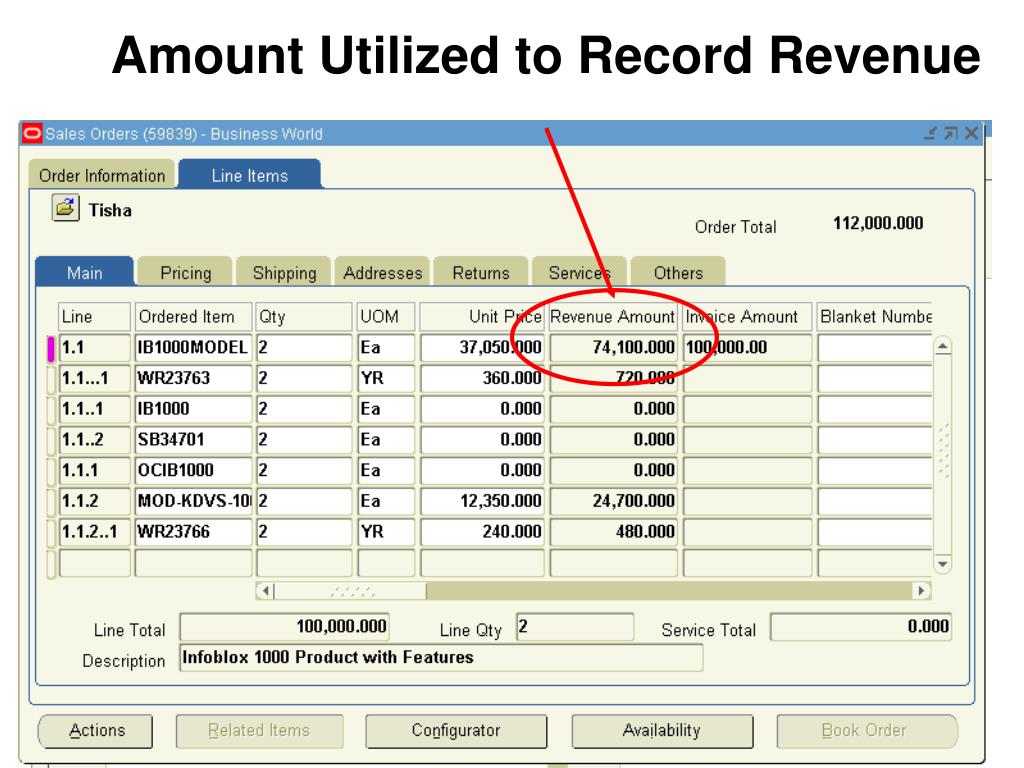Click the Service Total field
The height and width of the screenshot is (768, 1024).
point(861,627)
